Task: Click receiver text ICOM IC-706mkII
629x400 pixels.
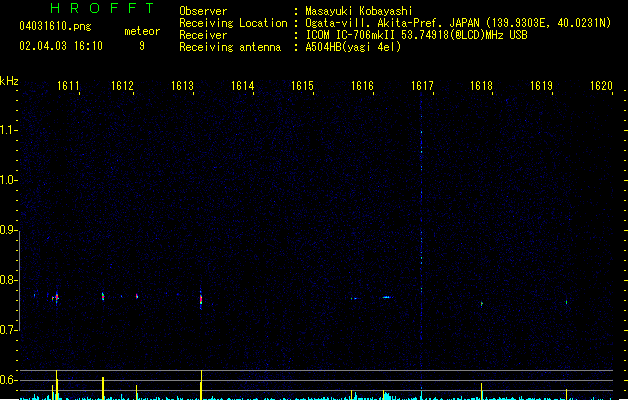Action: (x=351, y=35)
